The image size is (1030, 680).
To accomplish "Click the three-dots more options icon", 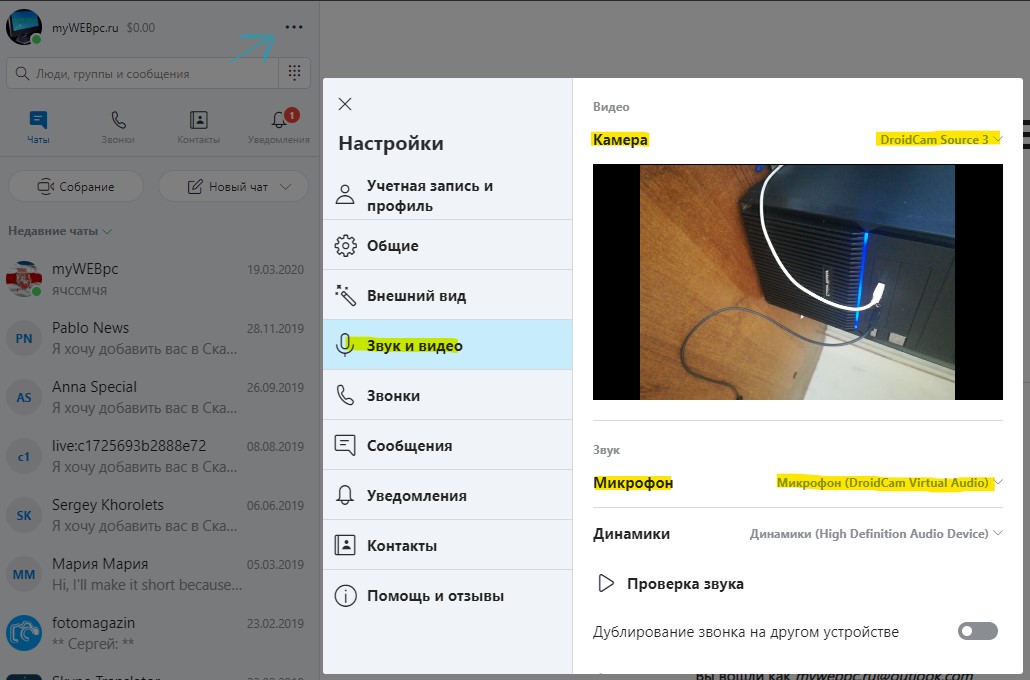I will pos(293,27).
